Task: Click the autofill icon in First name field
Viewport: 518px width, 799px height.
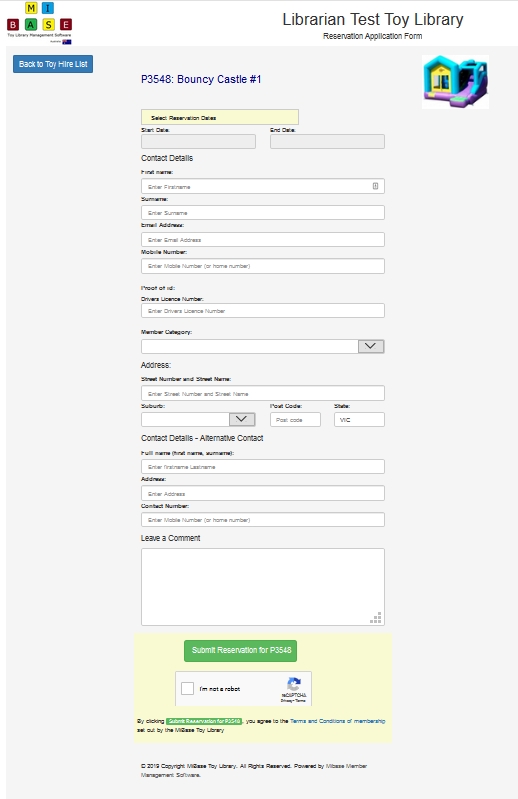Action: pos(375,186)
